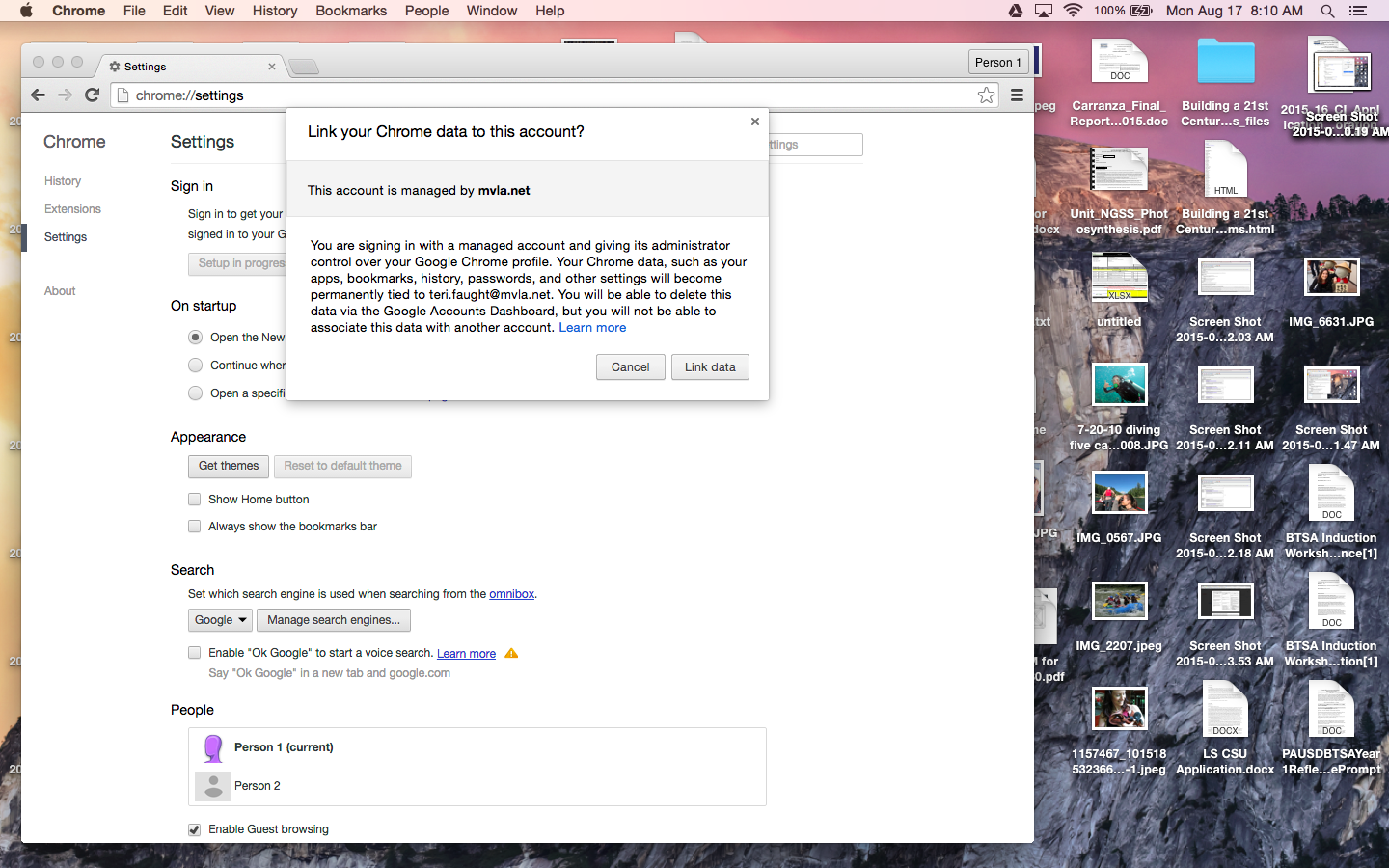Viewport: 1389px width, 868px height.
Task: Select Open the New Tab page radio
Action: [195, 338]
